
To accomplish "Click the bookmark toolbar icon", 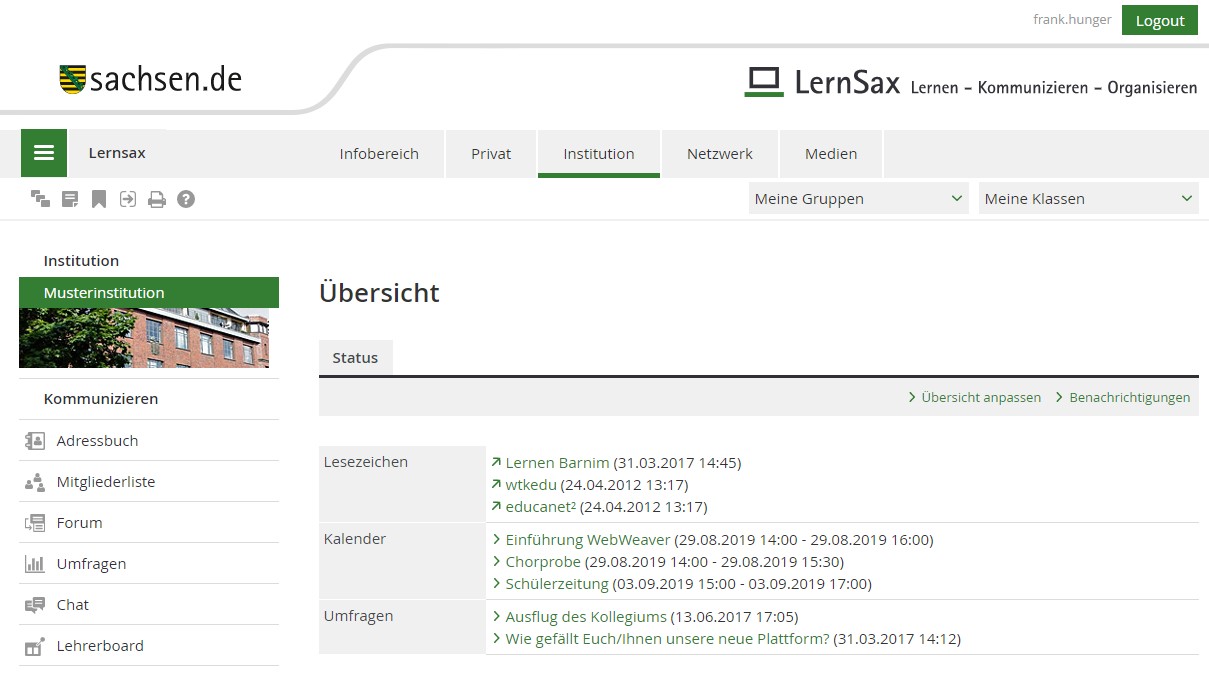I will 99,199.
